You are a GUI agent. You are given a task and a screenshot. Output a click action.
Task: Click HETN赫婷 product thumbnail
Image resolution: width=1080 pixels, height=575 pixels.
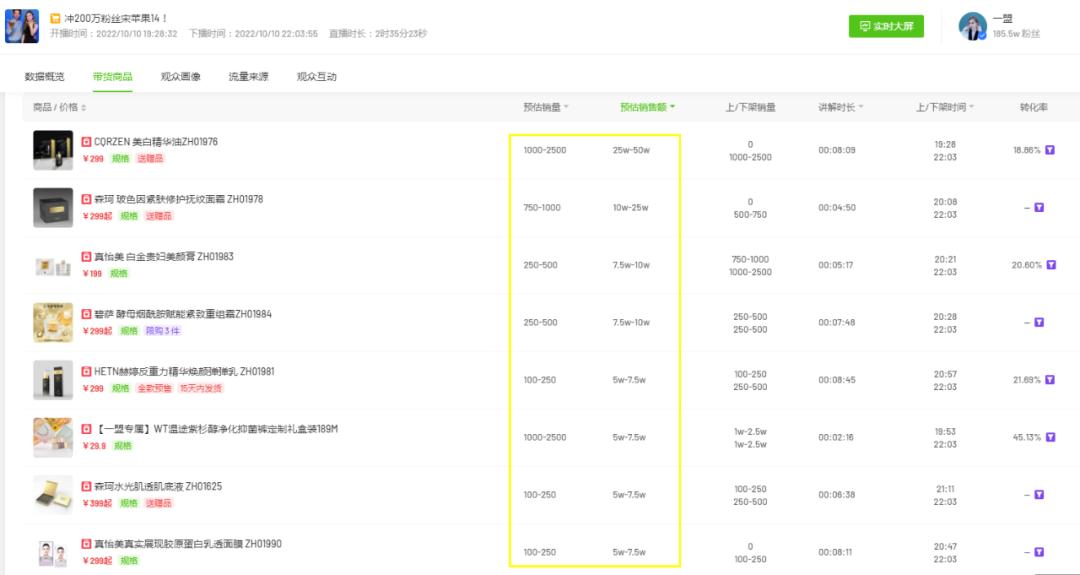[53, 380]
